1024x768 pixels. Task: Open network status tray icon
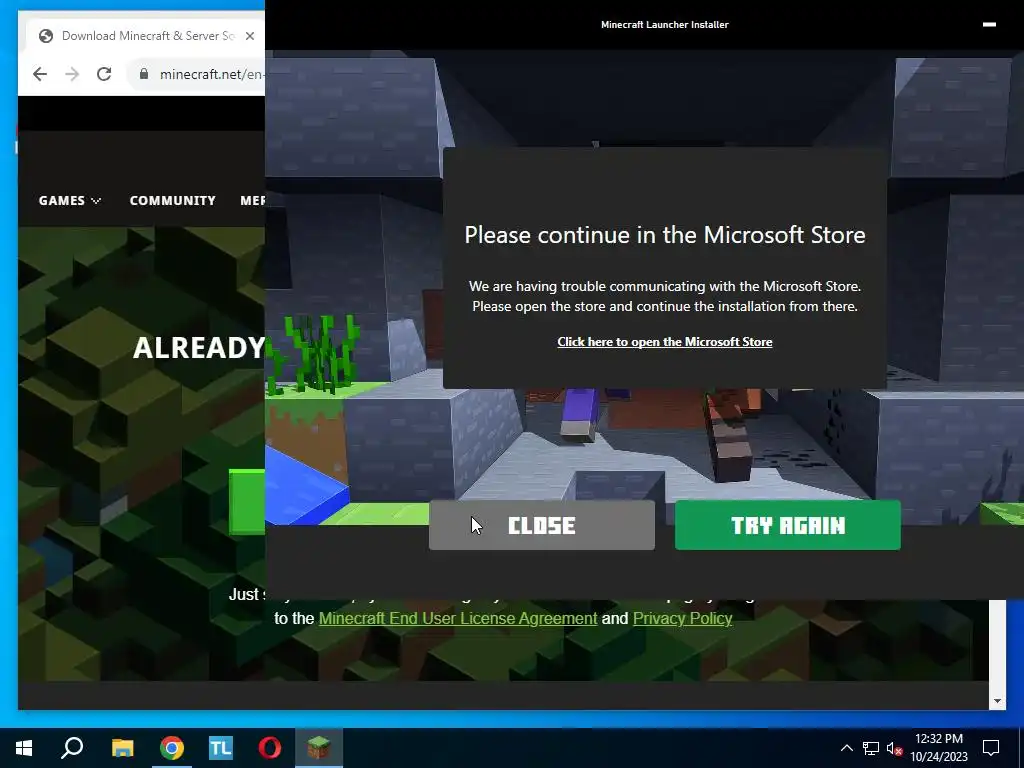[x=871, y=748]
